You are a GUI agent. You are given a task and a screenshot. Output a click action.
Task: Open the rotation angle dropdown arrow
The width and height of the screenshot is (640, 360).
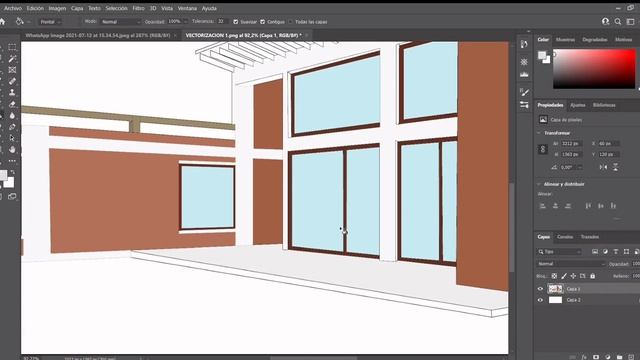coord(580,167)
